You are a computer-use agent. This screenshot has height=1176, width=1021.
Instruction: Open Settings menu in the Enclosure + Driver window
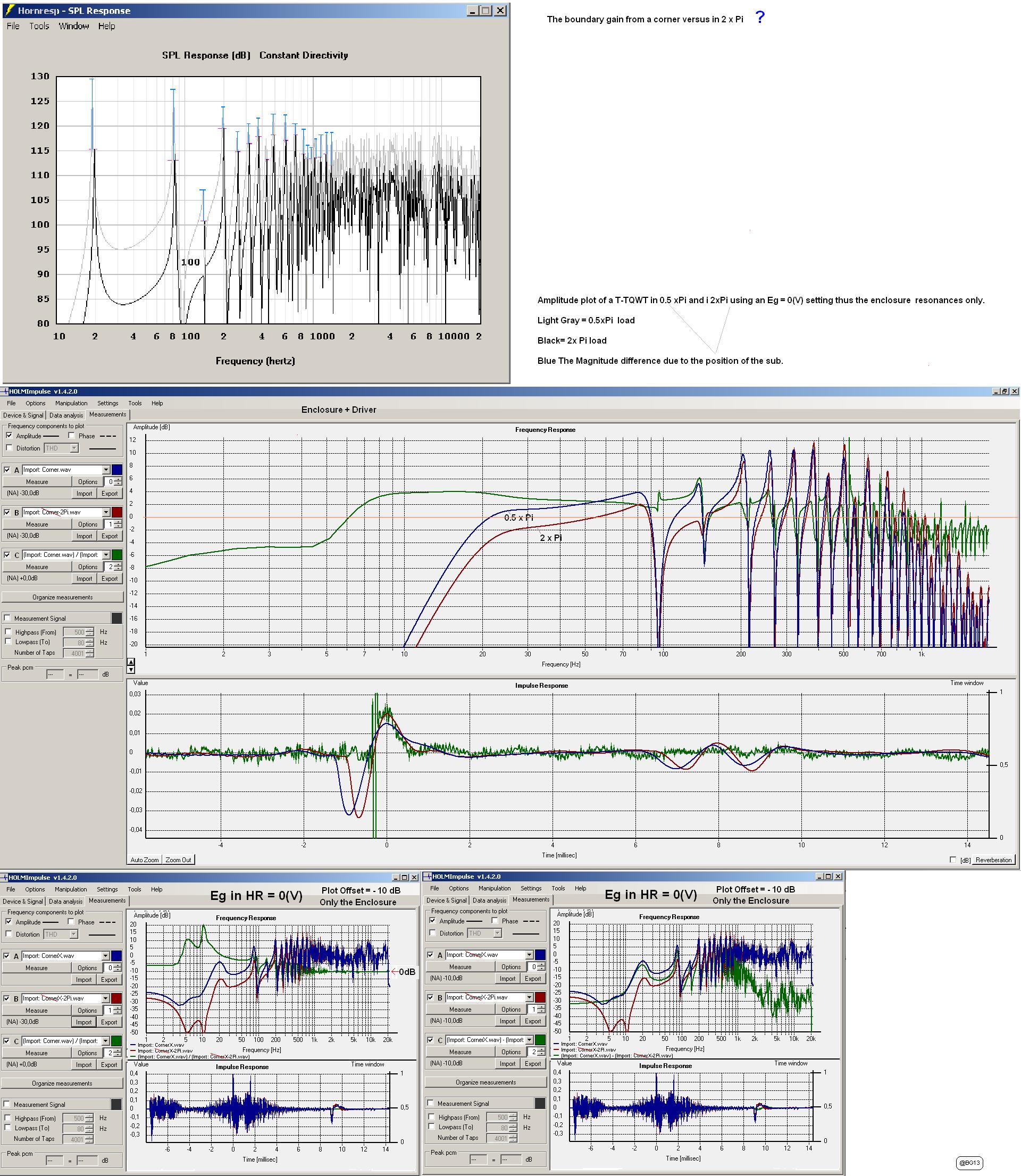click(107, 403)
